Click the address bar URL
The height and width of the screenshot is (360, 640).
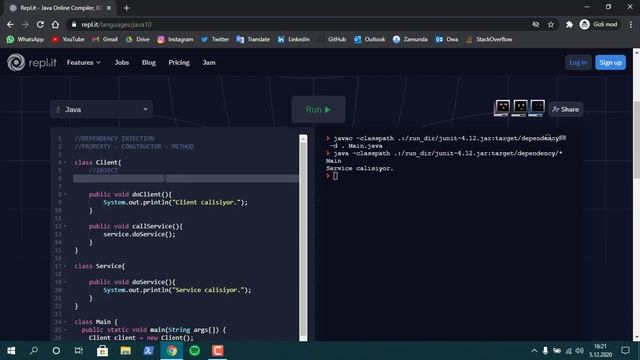pyautogui.click(x=116, y=24)
